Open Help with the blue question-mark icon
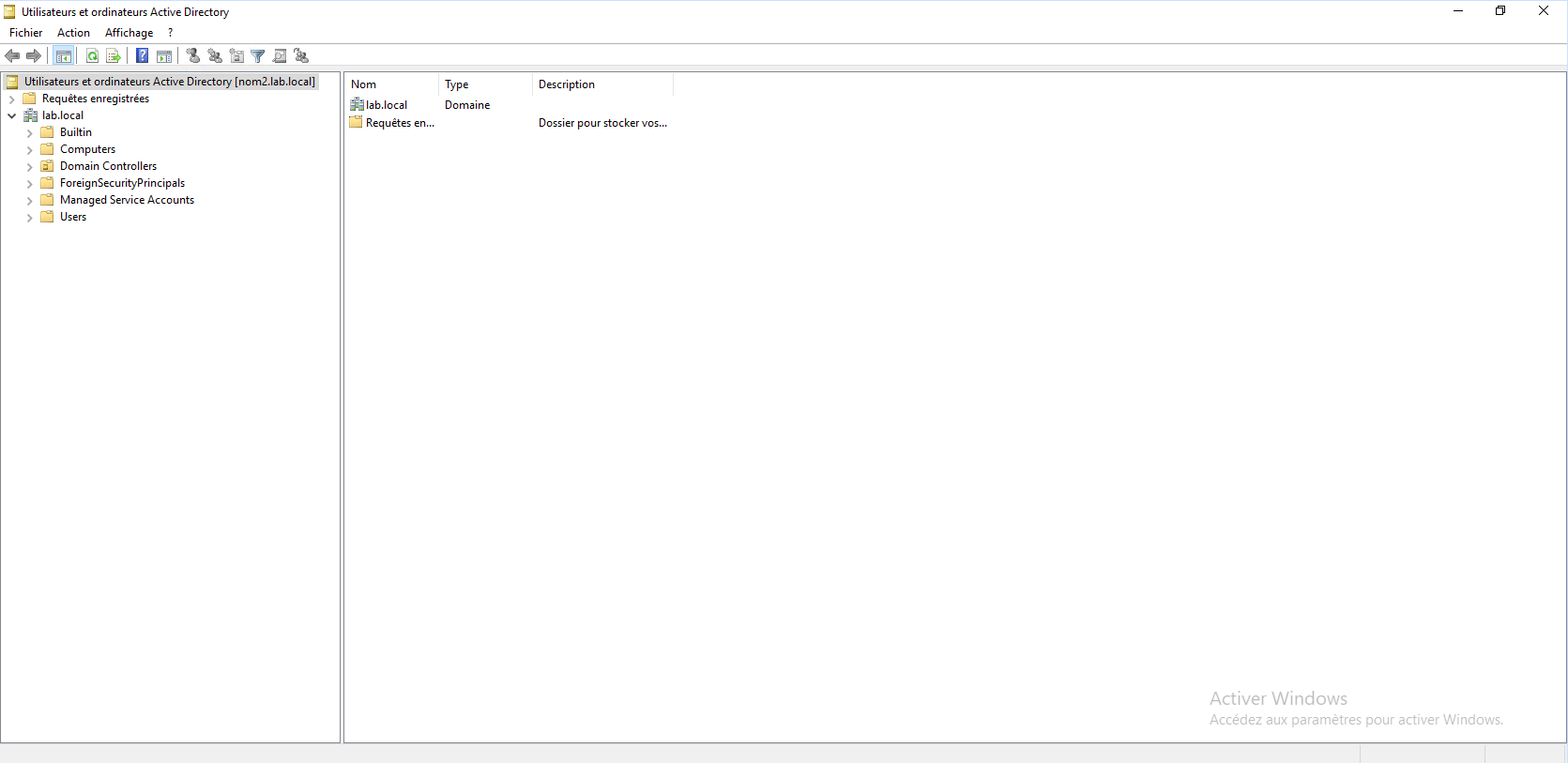The image size is (1568, 763). 143,56
